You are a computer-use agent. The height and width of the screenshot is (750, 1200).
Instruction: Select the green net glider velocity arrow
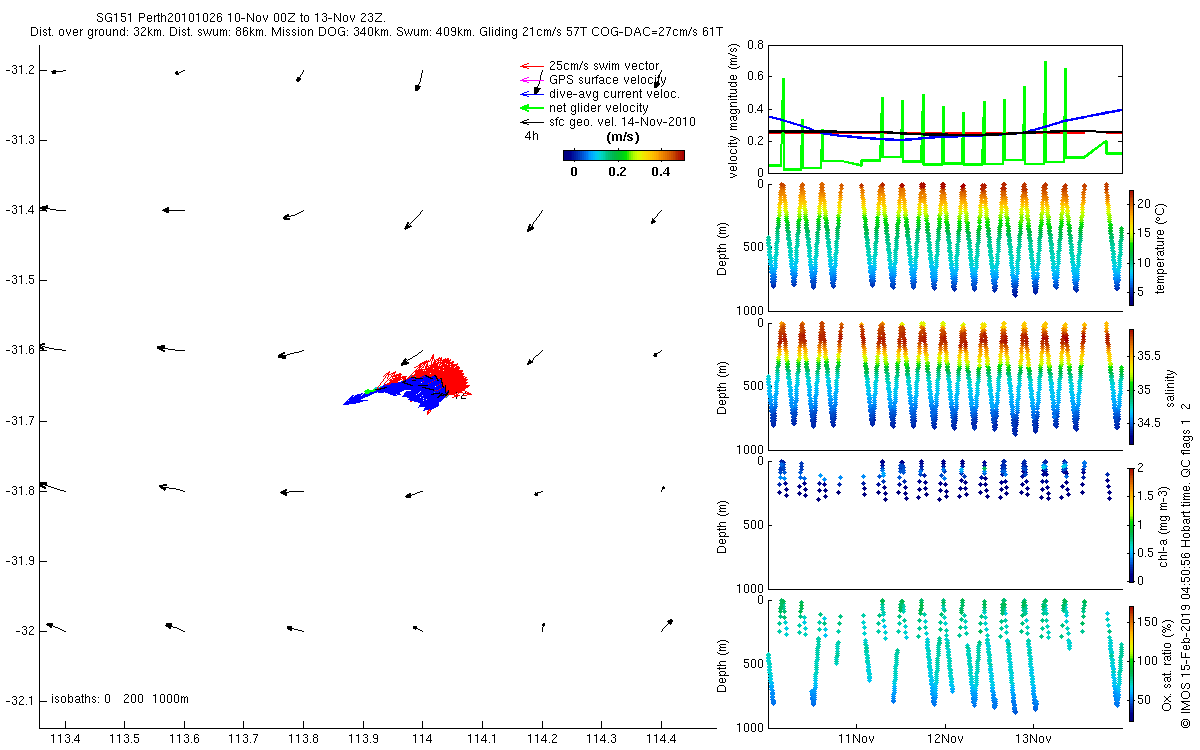click(x=530, y=107)
